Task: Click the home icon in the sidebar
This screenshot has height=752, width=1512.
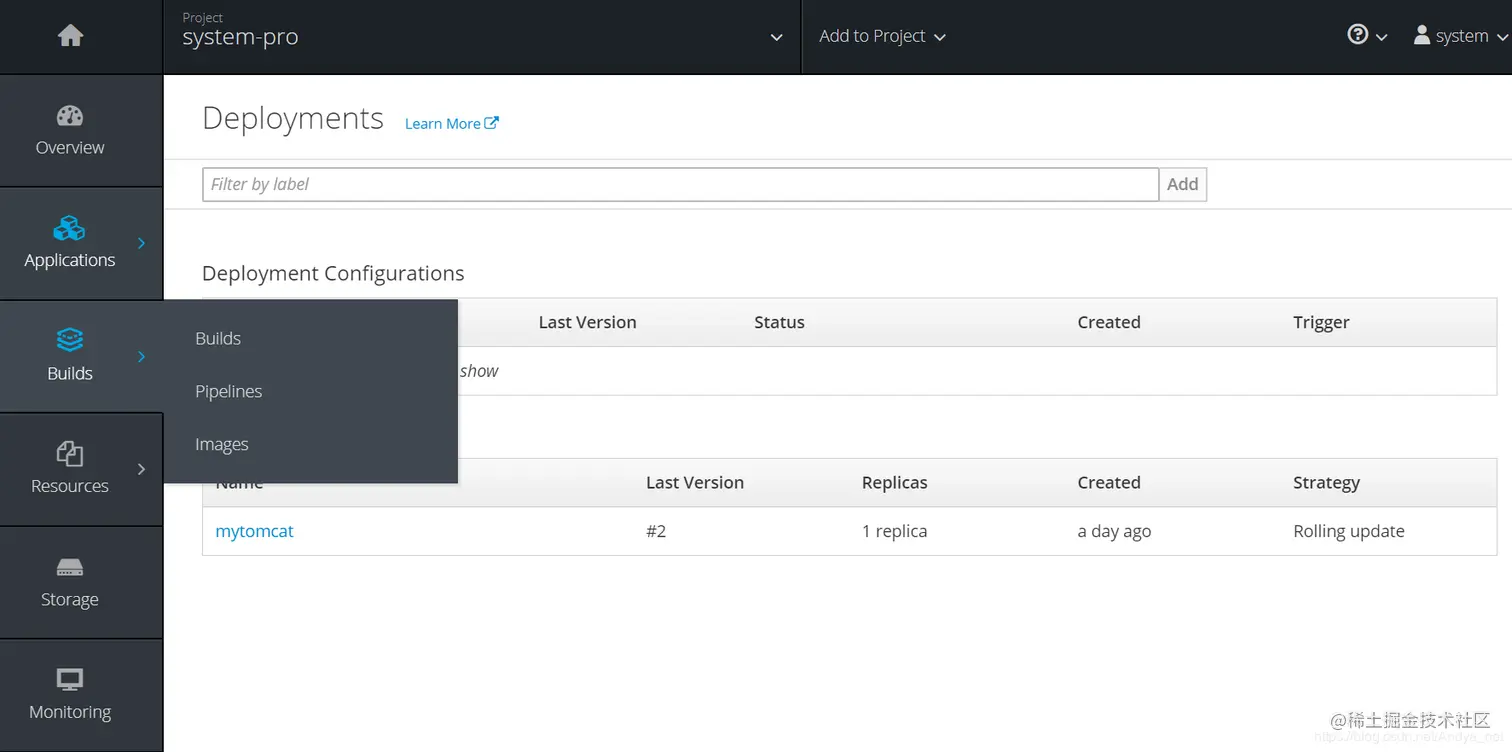Action: (69, 35)
